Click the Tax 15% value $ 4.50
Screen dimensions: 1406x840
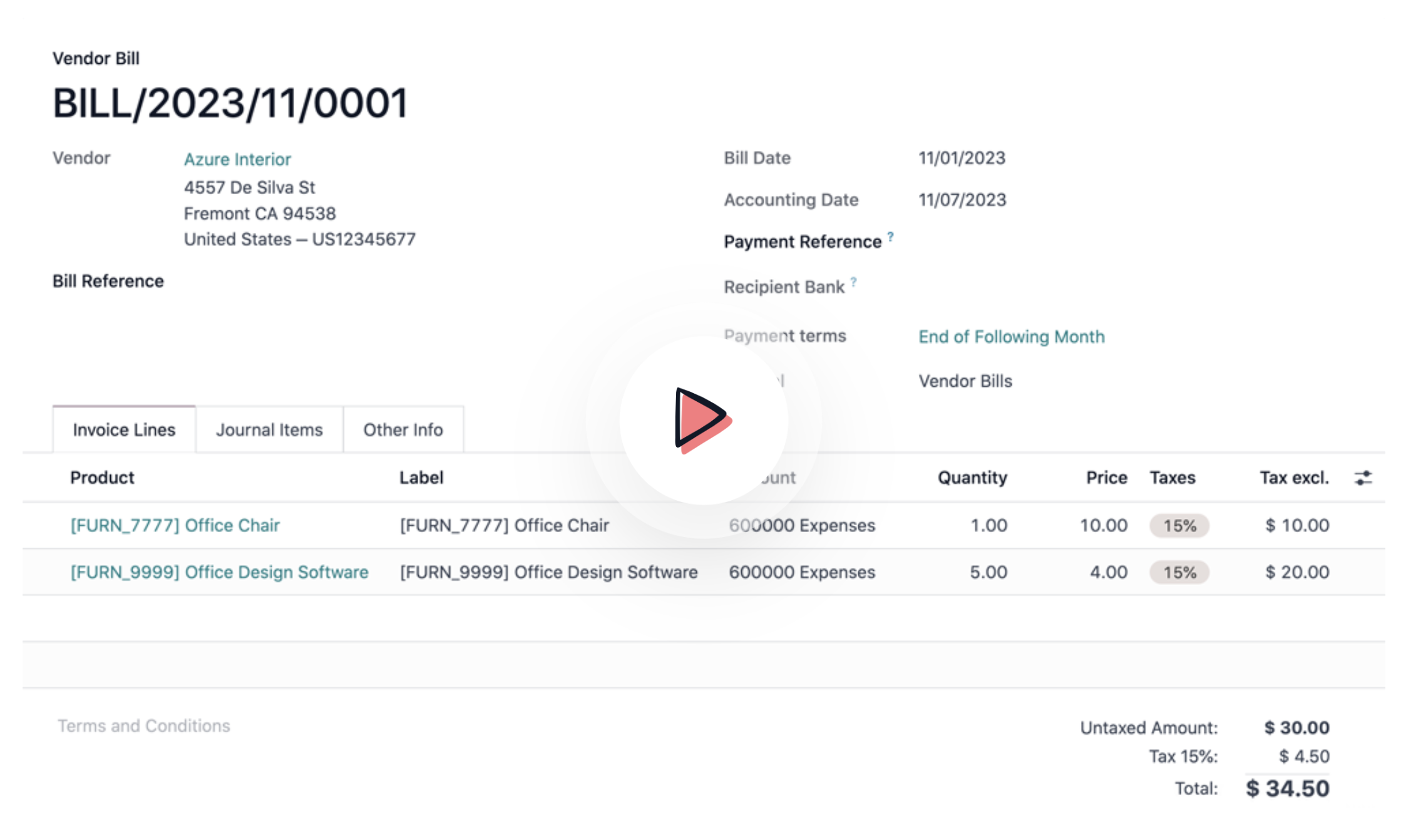point(1304,757)
